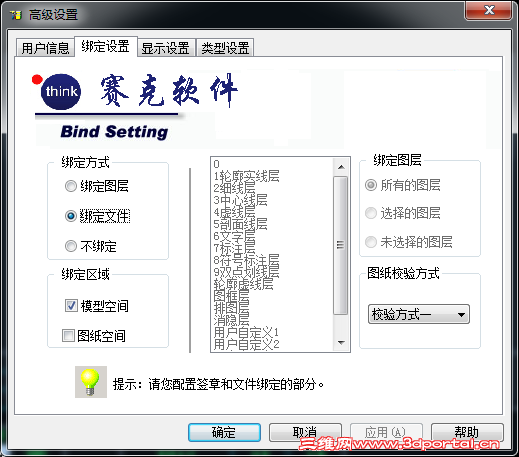Click the yellow lightbulb hint icon

click(91, 382)
